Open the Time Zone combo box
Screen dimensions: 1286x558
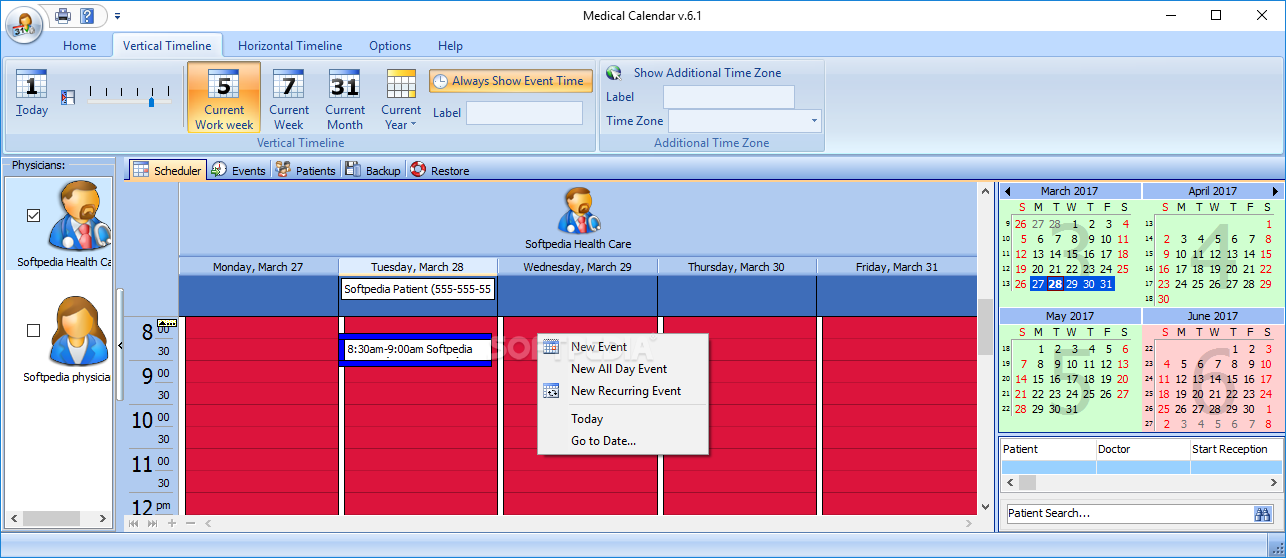[x=745, y=121]
